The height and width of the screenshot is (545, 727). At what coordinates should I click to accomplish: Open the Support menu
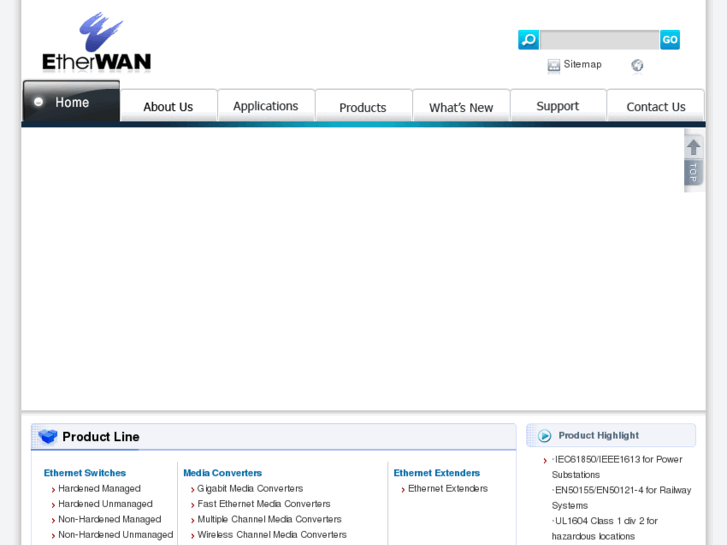click(558, 106)
